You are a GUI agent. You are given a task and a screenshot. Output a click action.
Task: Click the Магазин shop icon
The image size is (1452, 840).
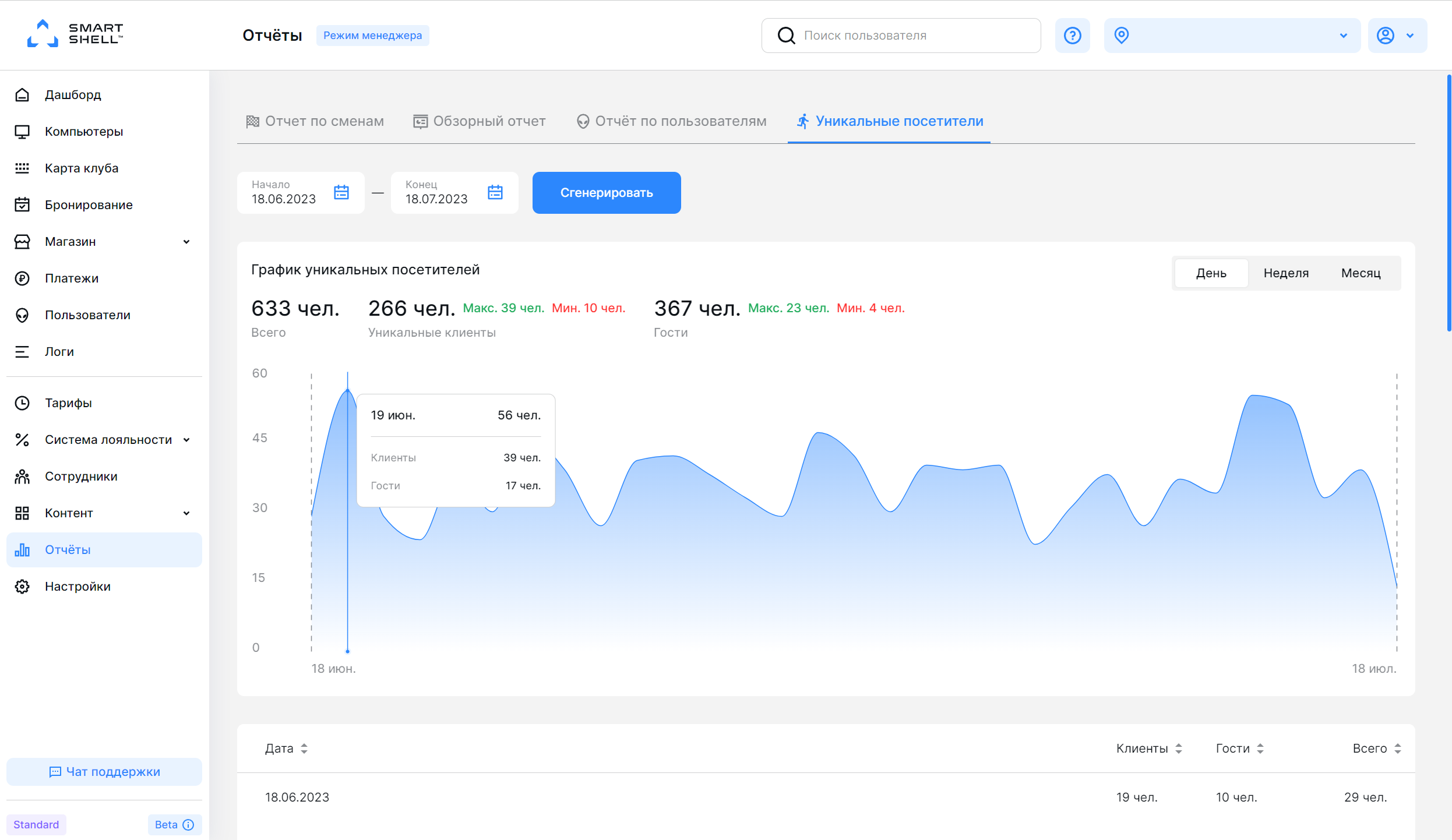pos(22,242)
